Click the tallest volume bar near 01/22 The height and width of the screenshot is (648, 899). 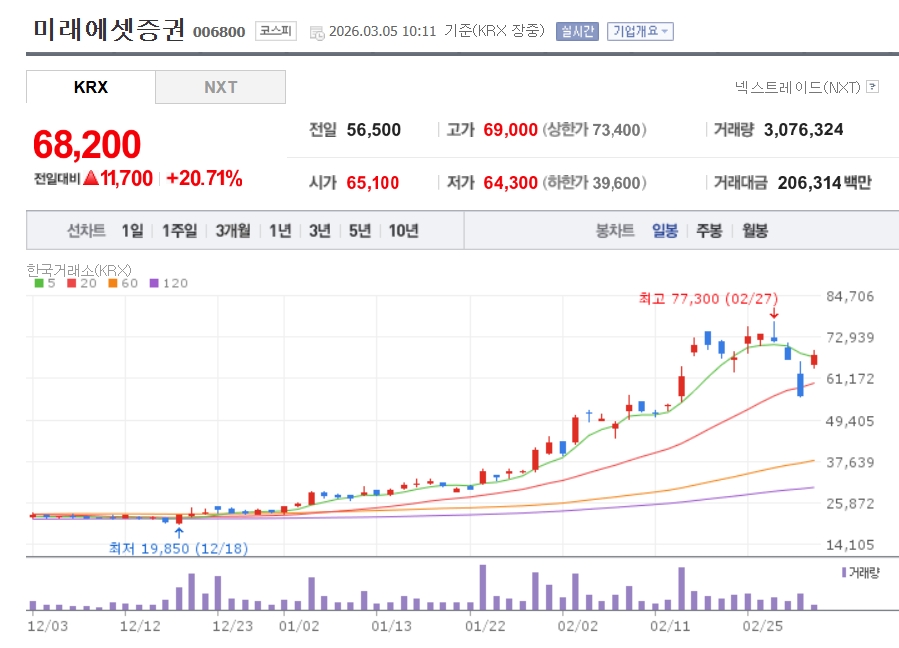tap(483, 587)
